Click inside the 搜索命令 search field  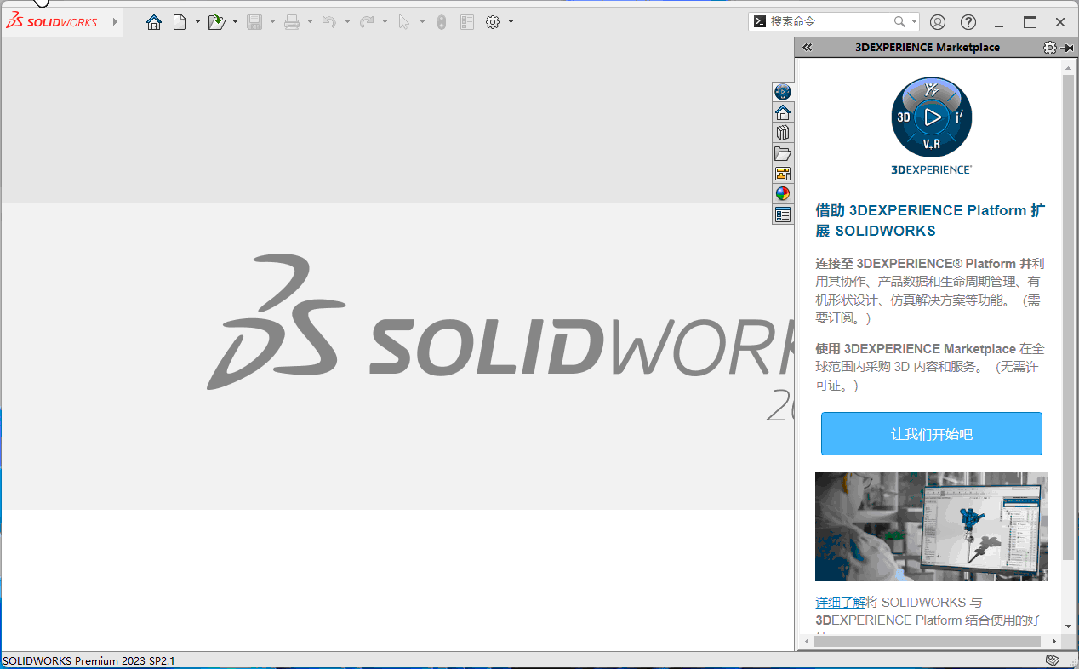click(829, 21)
